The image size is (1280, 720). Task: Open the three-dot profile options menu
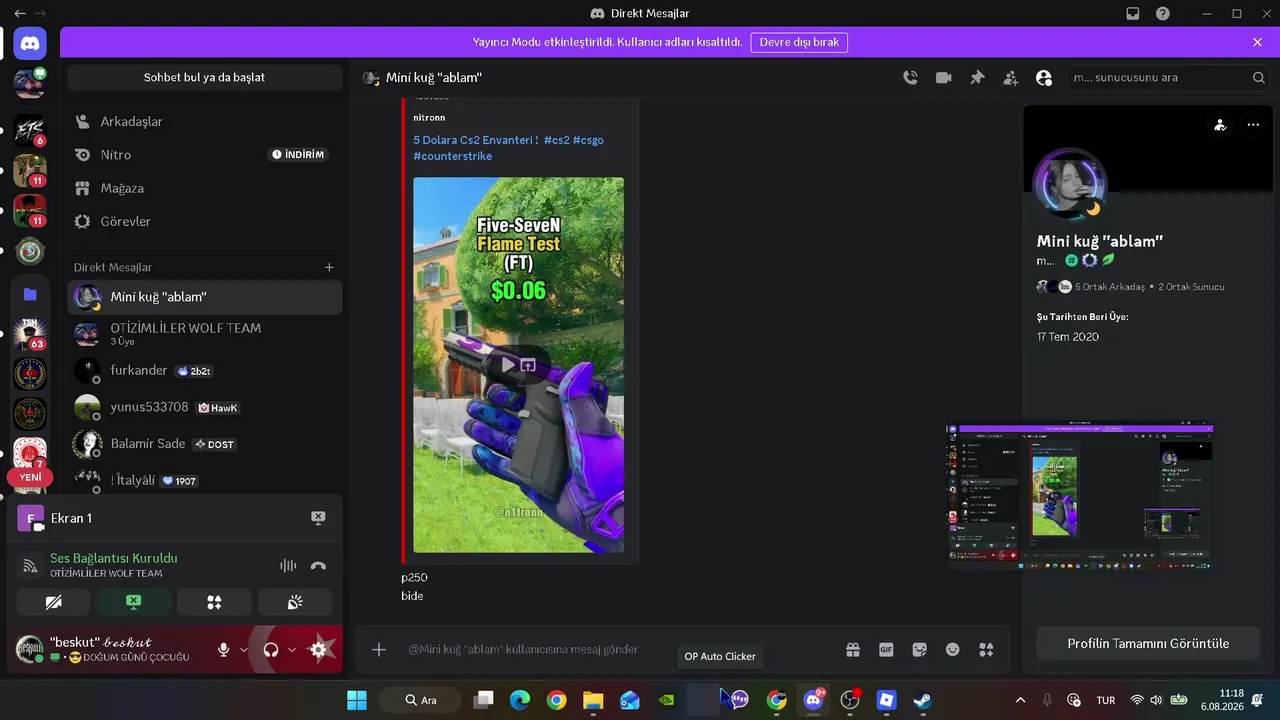point(1253,125)
